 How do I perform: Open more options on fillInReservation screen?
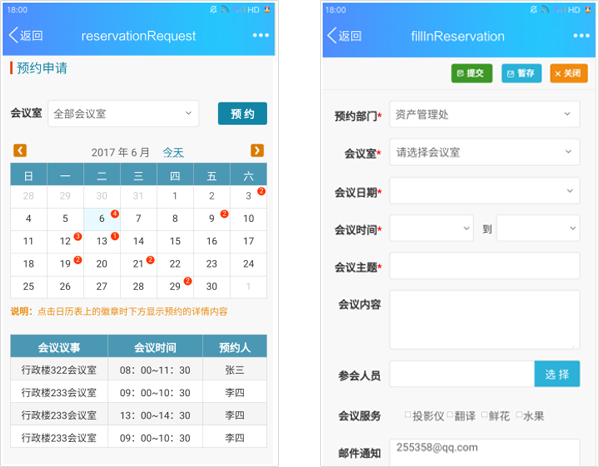581,36
